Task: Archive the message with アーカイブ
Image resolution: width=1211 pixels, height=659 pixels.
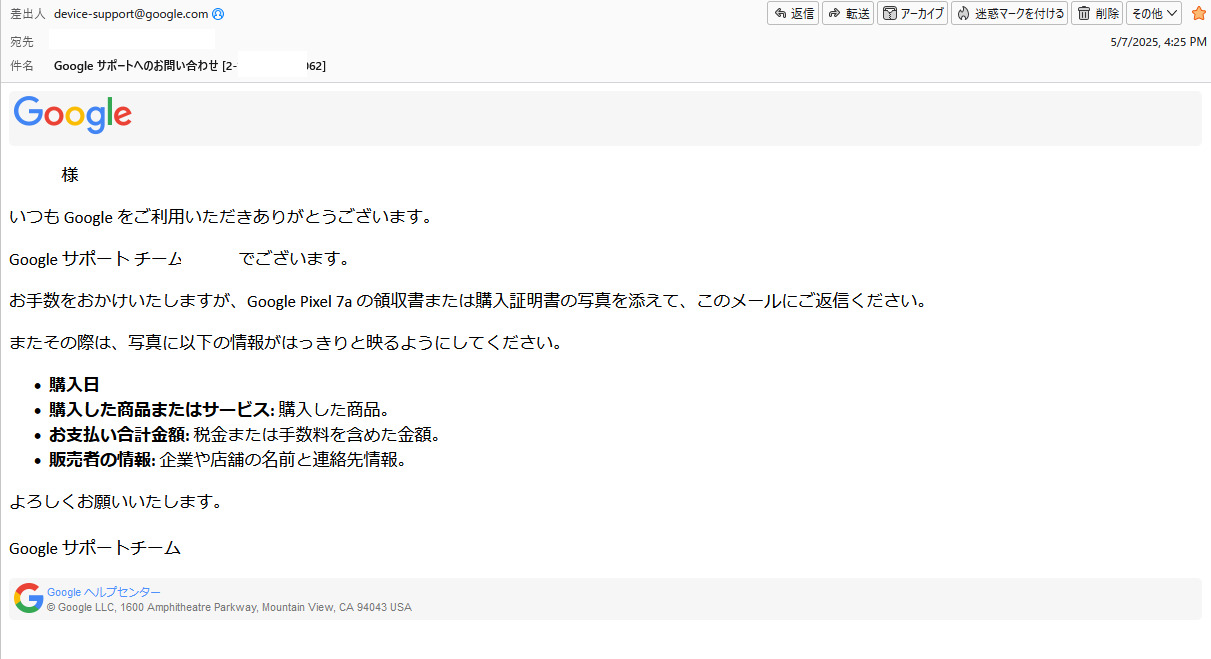Action: tap(912, 14)
